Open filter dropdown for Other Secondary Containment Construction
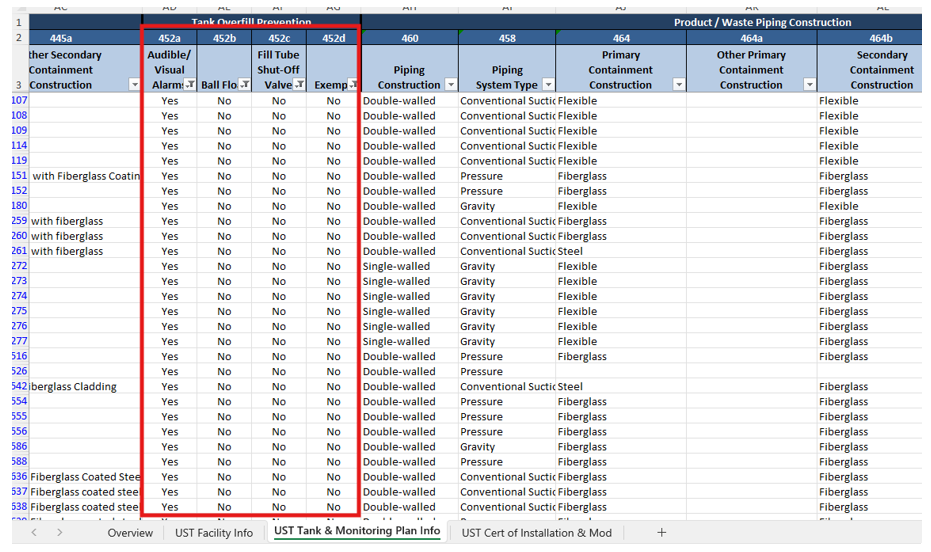This screenshot has height=552, width=931. (135, 85)
